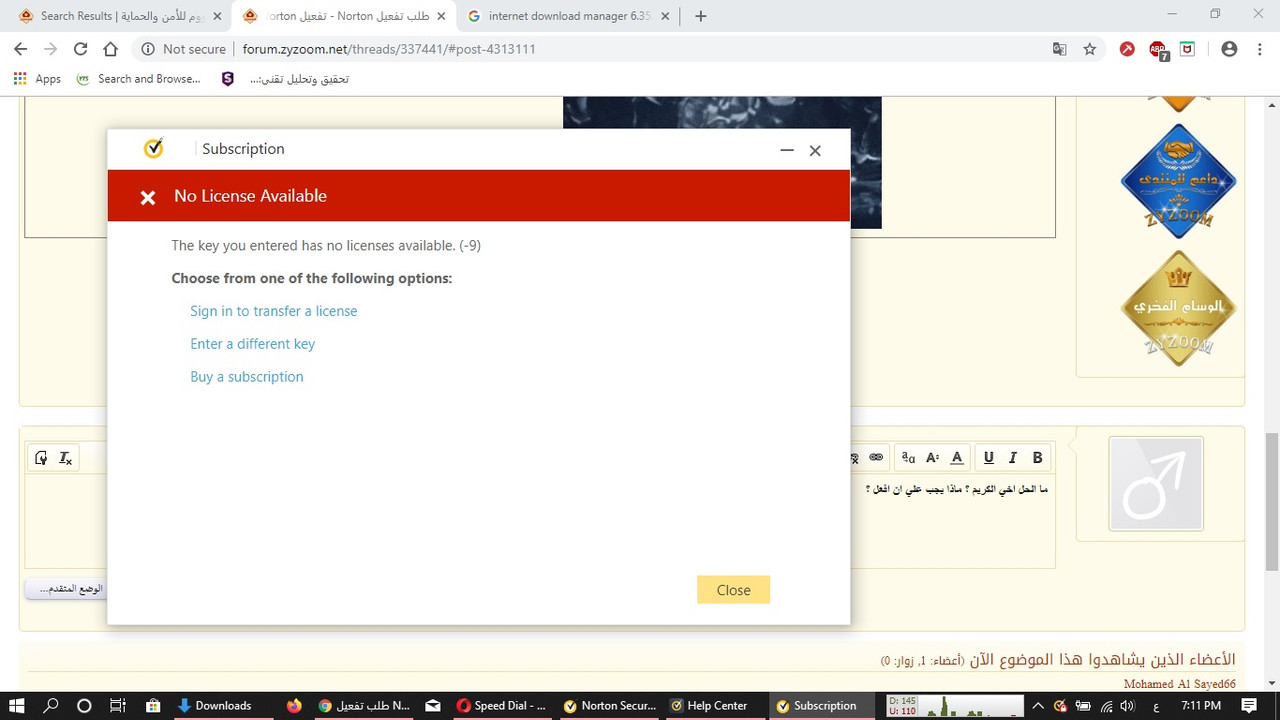Close the internet download manager tab

pyautogui.click(x=665, y=16)
